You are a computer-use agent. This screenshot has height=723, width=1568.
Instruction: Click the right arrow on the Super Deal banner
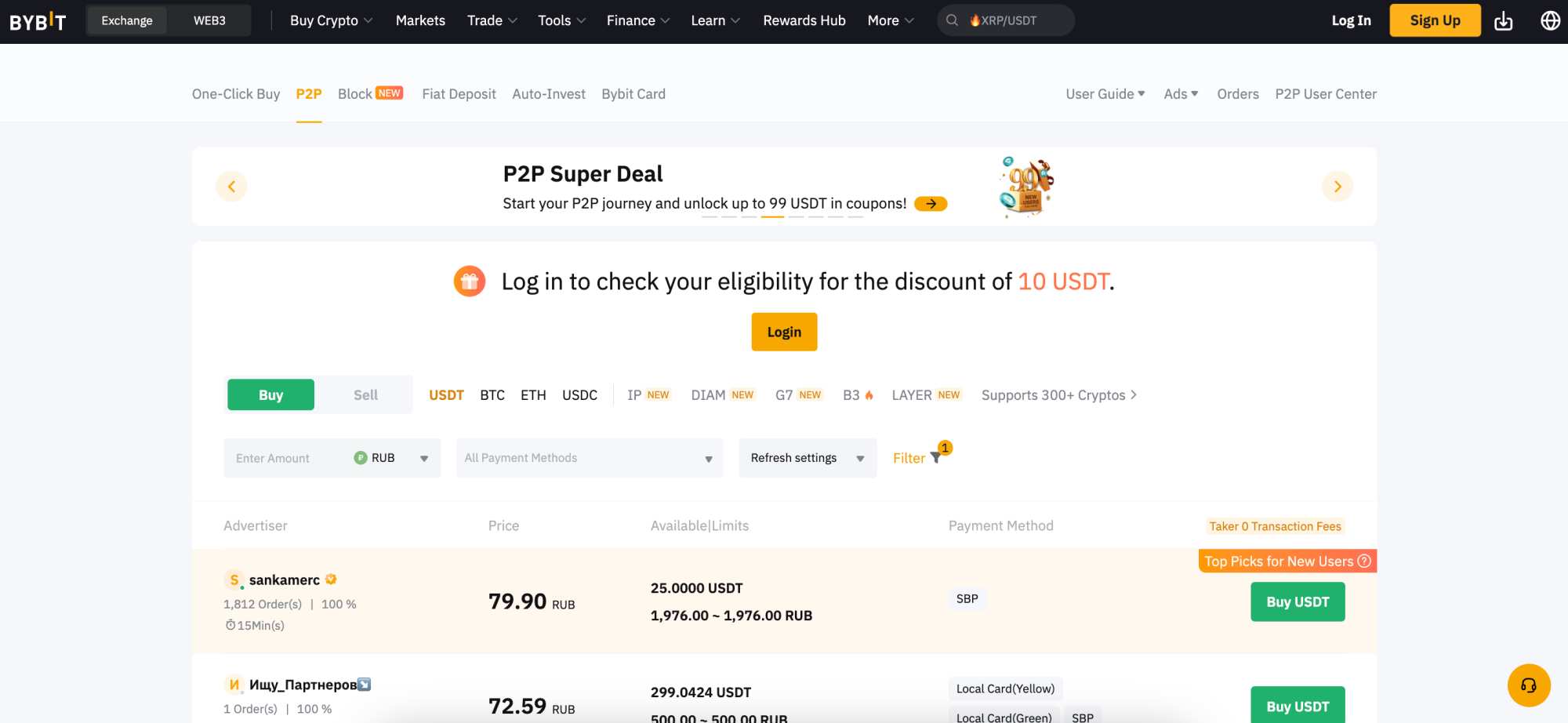(1338, 187)
